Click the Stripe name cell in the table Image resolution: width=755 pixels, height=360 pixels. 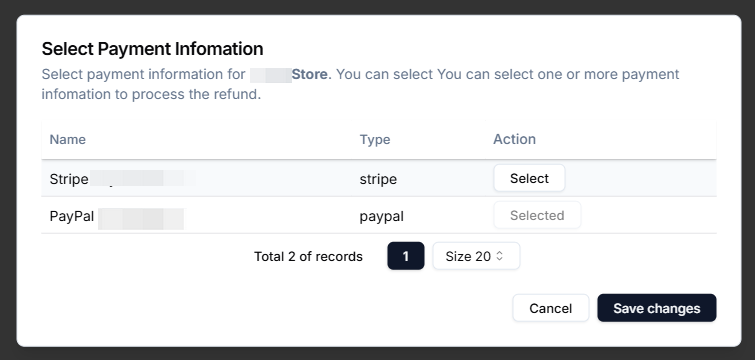(122, 179)
